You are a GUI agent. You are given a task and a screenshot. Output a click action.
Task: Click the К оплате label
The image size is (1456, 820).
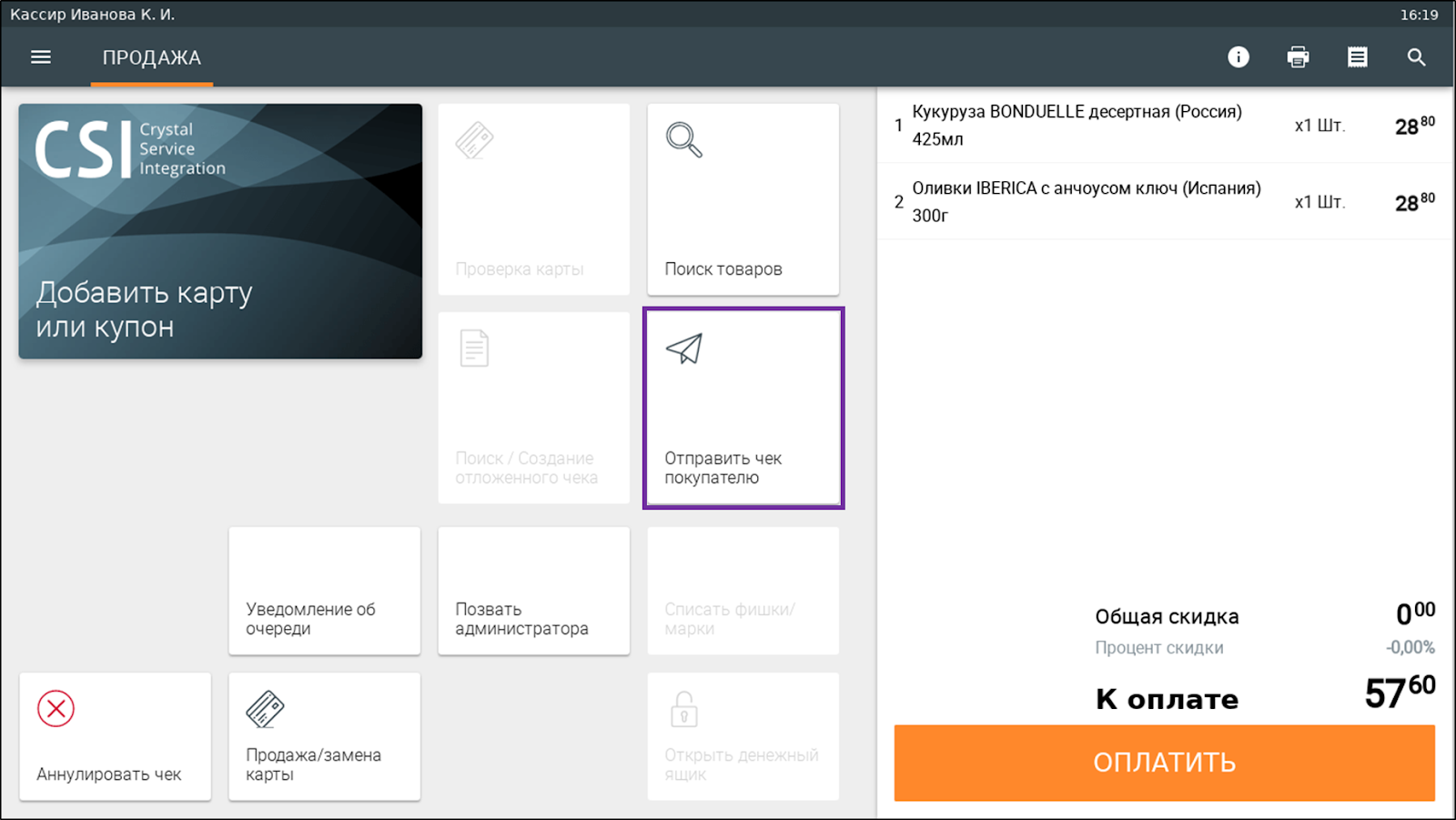coord(1168,699)
